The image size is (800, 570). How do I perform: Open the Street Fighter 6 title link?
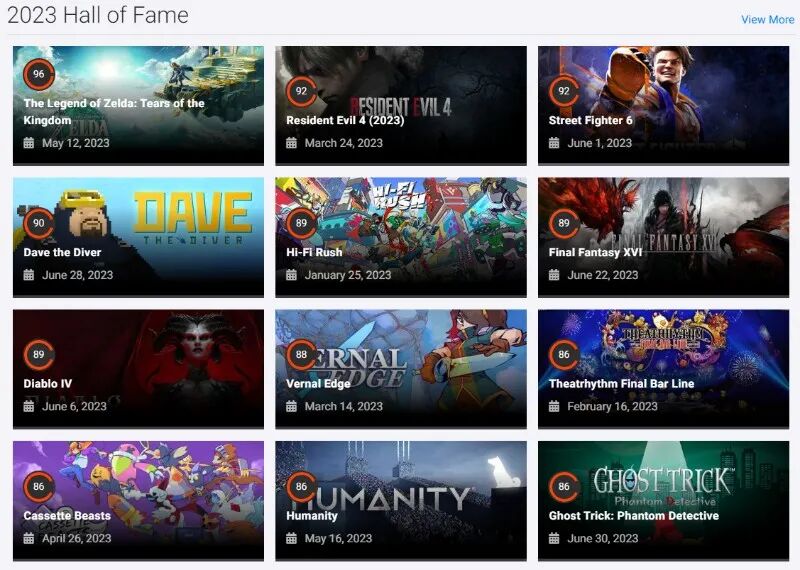pyautogui.click(x=590, y=120)
